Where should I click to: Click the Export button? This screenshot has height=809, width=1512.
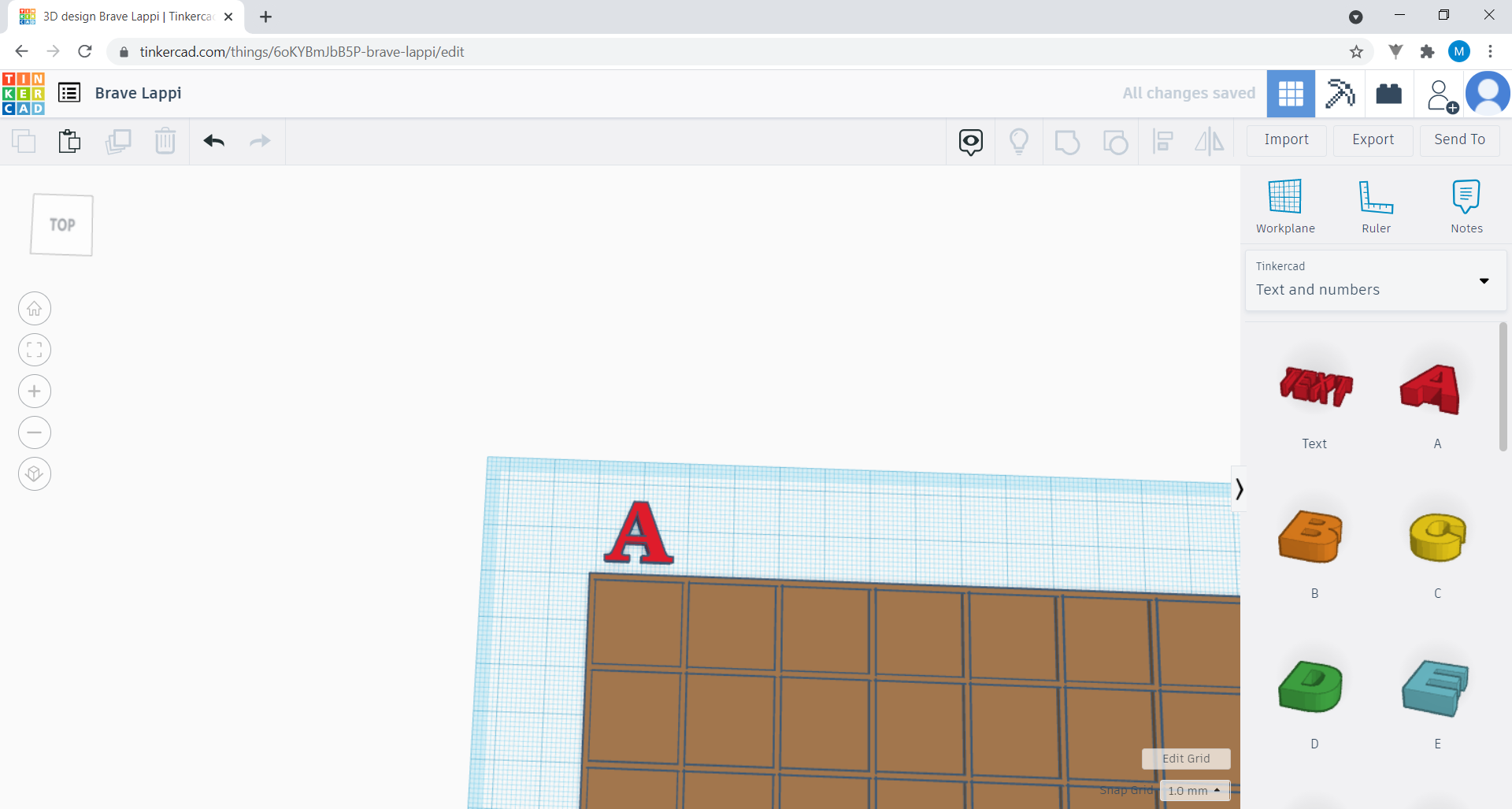[1373, 139]
